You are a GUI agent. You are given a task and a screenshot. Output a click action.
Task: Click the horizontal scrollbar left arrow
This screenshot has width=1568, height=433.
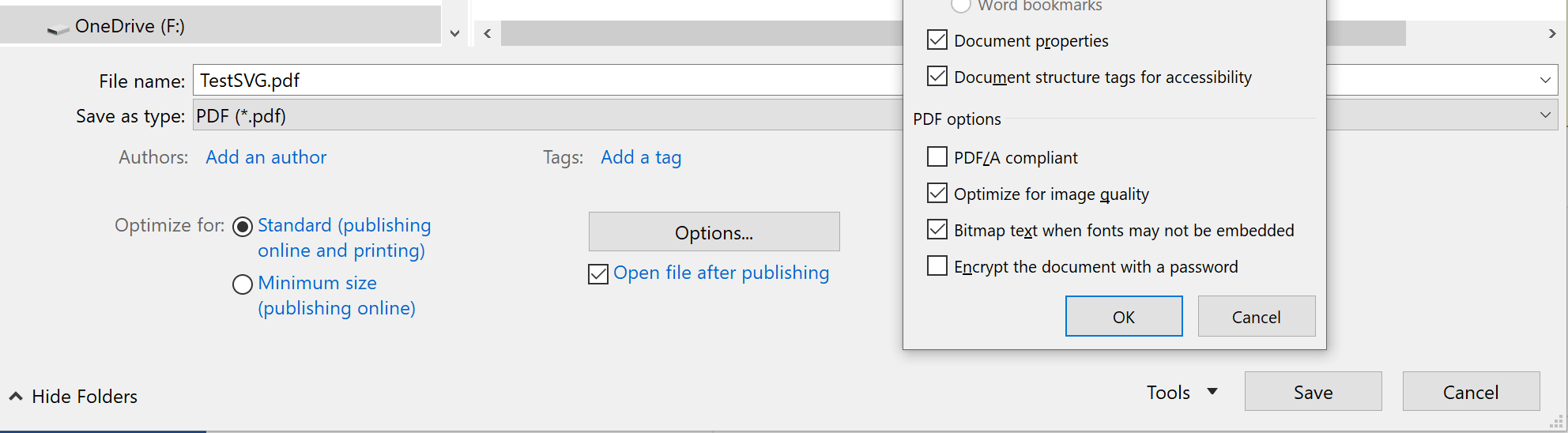click(x=488, y=33)
